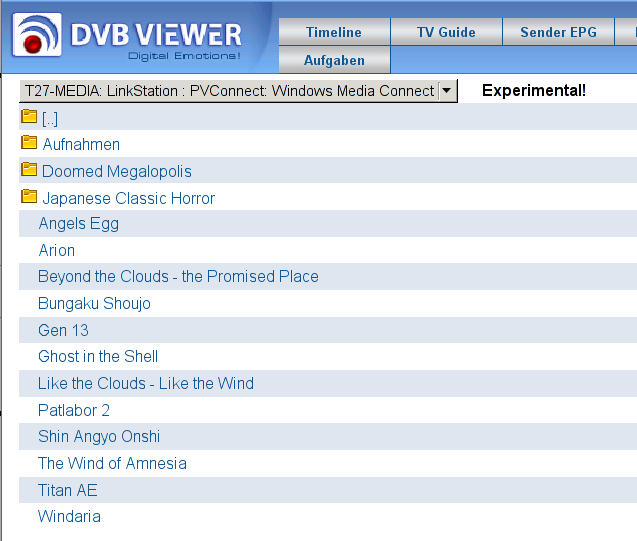The height and width of the screenshot is (541, 637).
Task: Open the Sender EPG tab
Action: (x=558, y=32)
